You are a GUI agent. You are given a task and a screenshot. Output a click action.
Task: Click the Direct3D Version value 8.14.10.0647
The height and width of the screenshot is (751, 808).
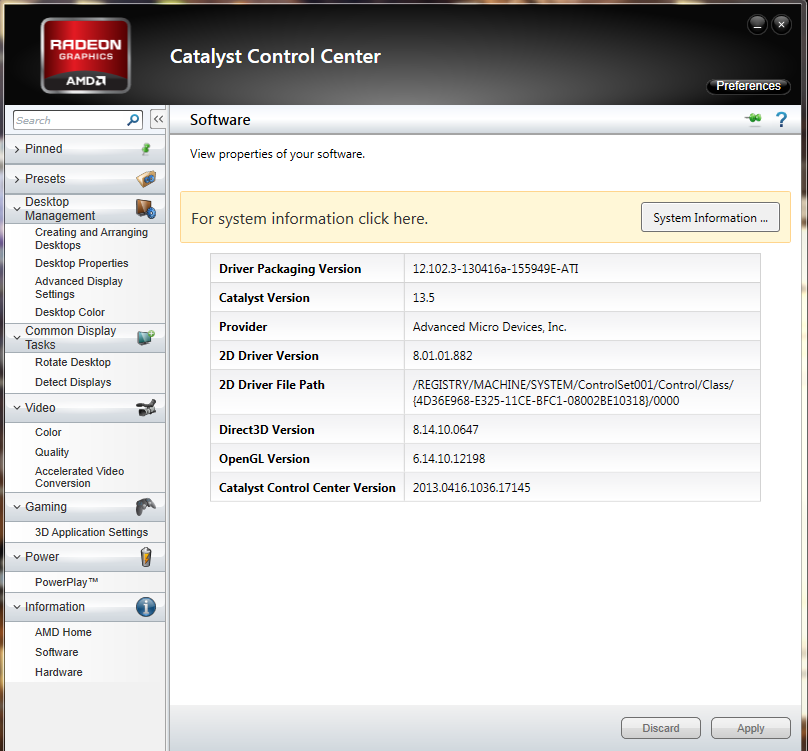coord(446,430)
